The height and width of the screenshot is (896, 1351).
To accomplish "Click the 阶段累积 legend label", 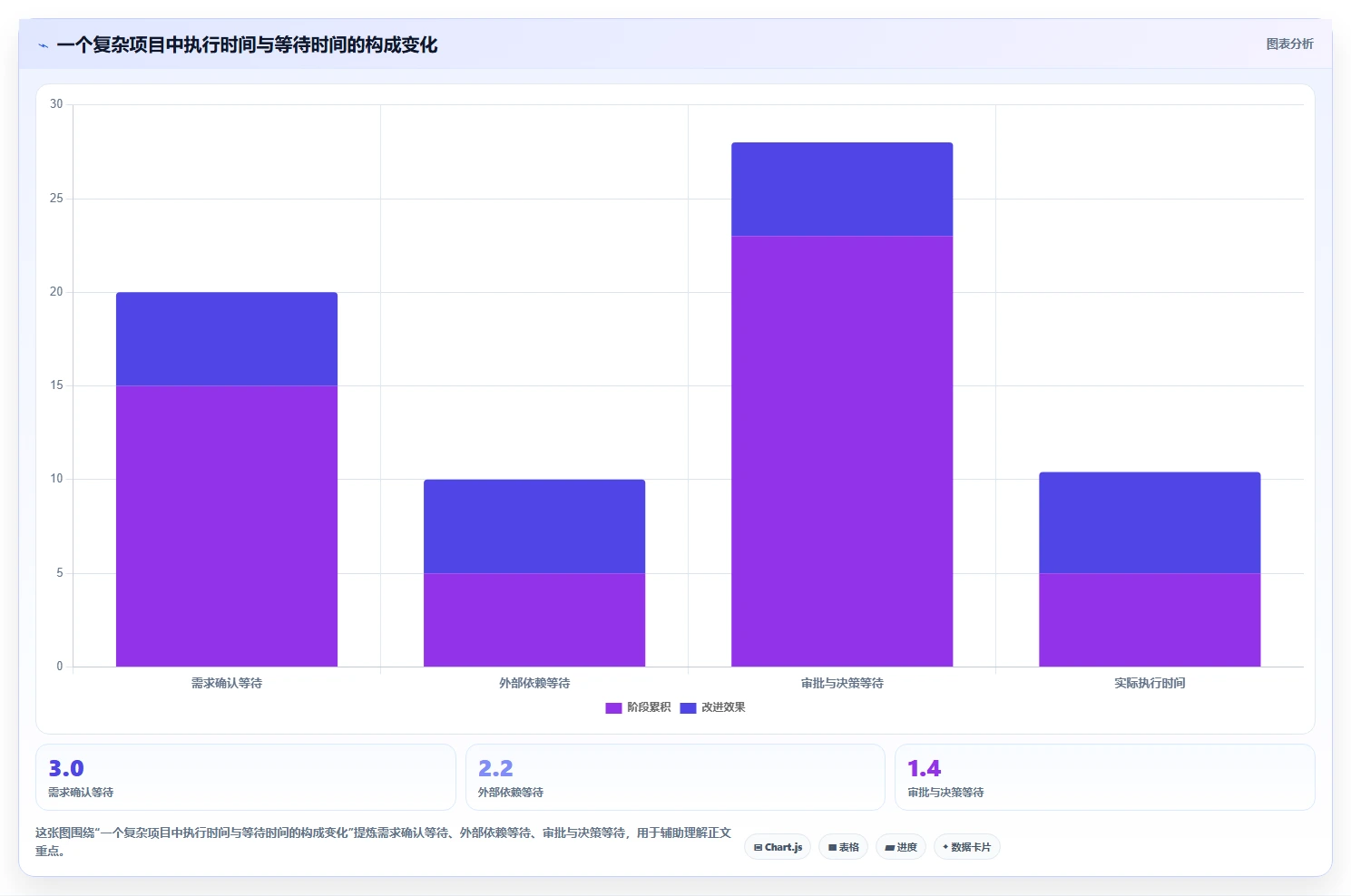I will (649, 707).
